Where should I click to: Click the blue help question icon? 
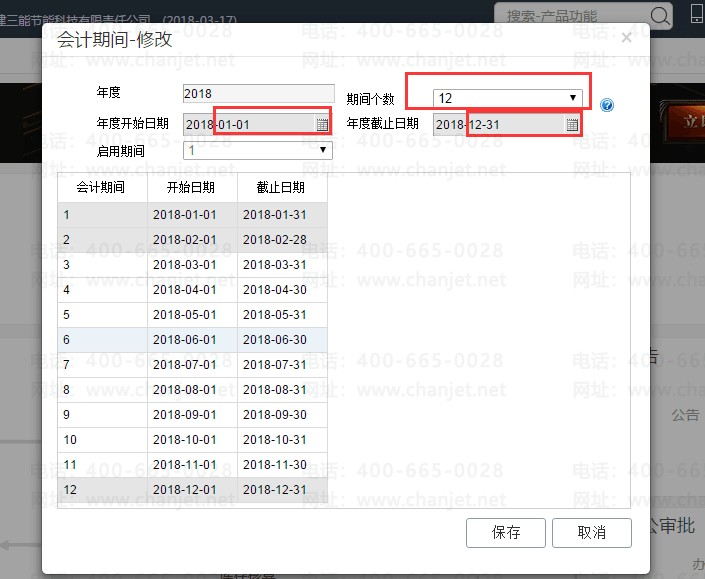pyautogui.click(x=607, y=105)
